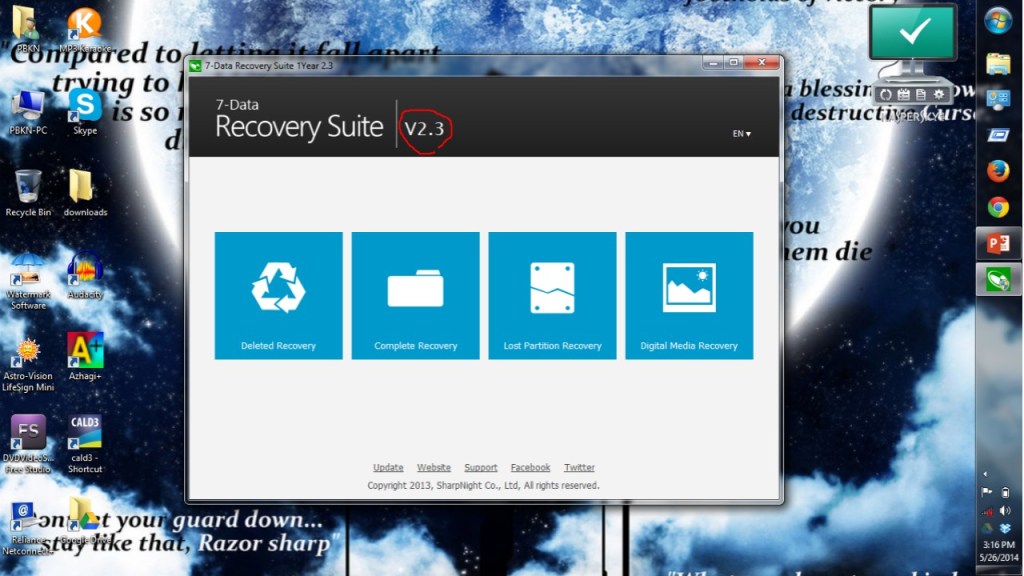The image size is (1024, 576).
Task: Click the Update link
Action: coord(388,467)
